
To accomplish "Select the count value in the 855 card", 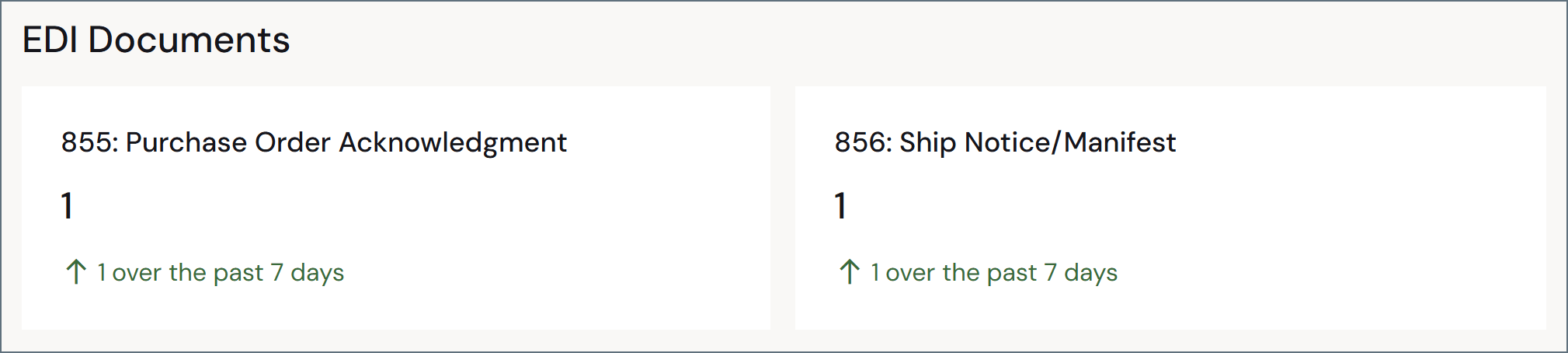I will [x=67, y=206].
